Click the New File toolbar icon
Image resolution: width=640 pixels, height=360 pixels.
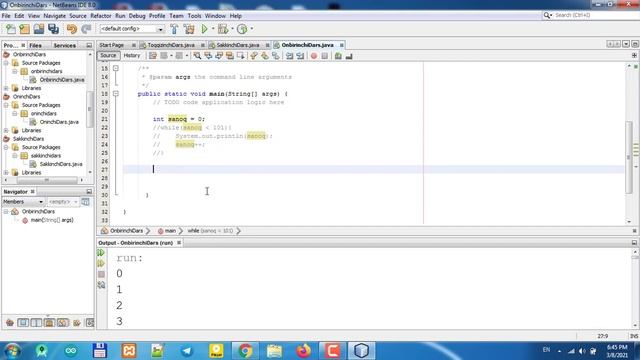(11, 29)
